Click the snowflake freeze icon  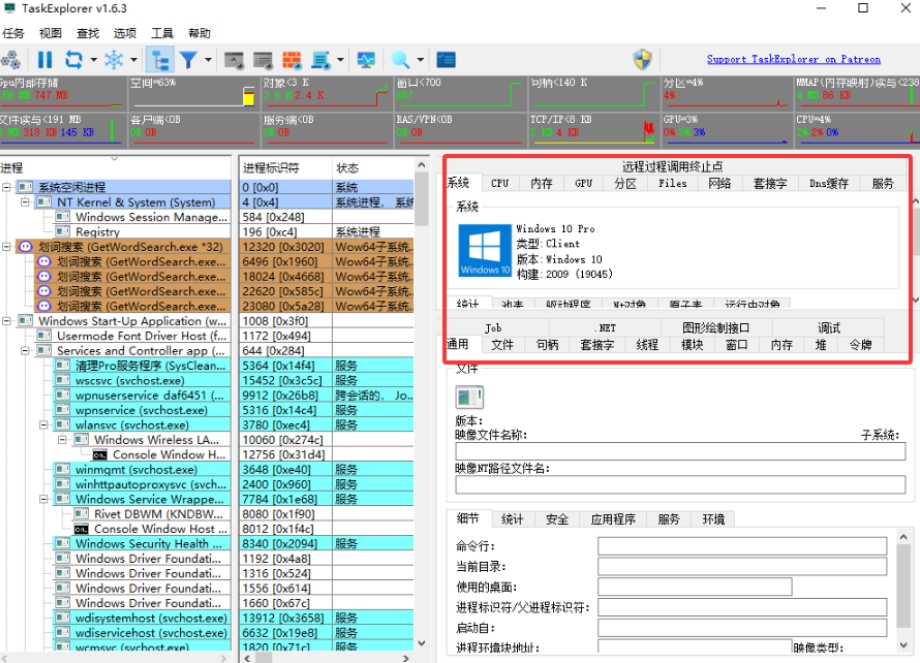(x=114, y=60)
